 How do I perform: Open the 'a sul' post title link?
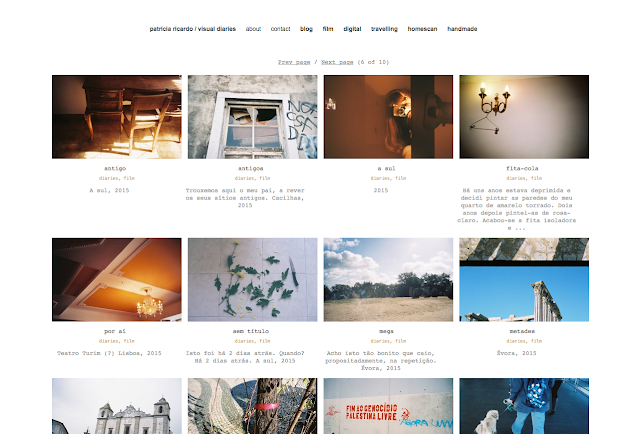386,168
